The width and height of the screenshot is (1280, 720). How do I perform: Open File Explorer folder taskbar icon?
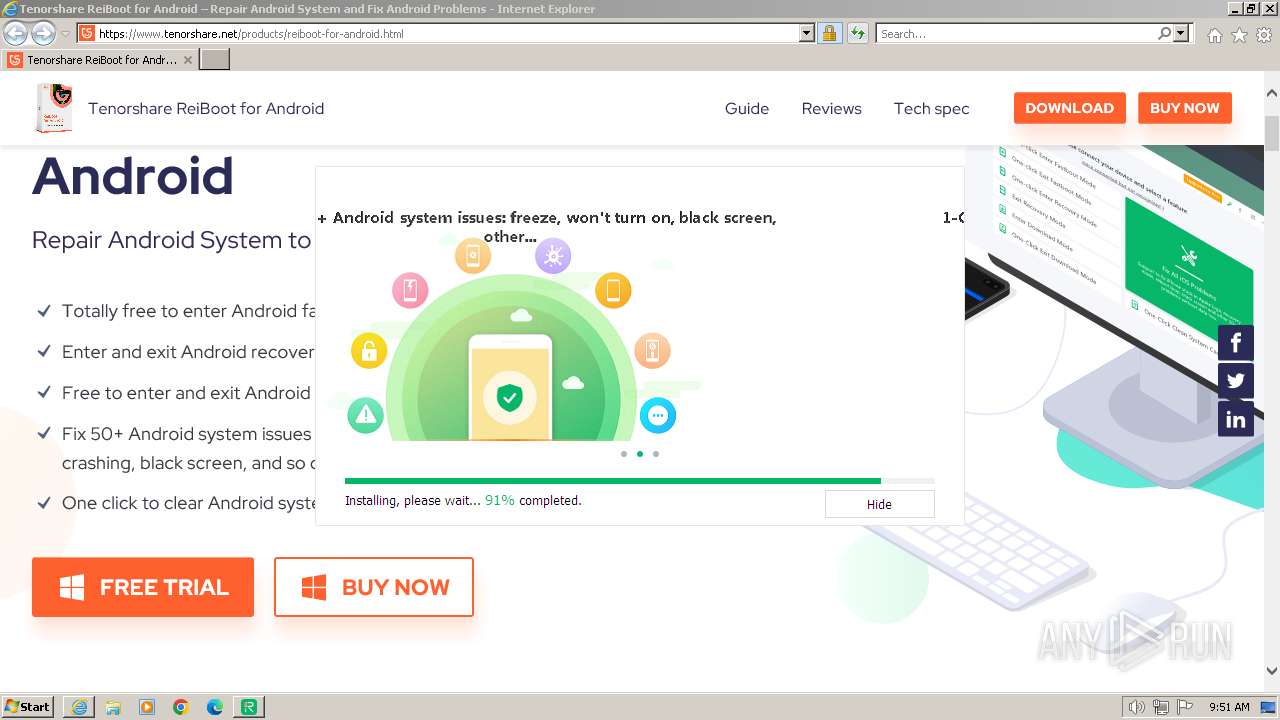(x=113, y=707)
